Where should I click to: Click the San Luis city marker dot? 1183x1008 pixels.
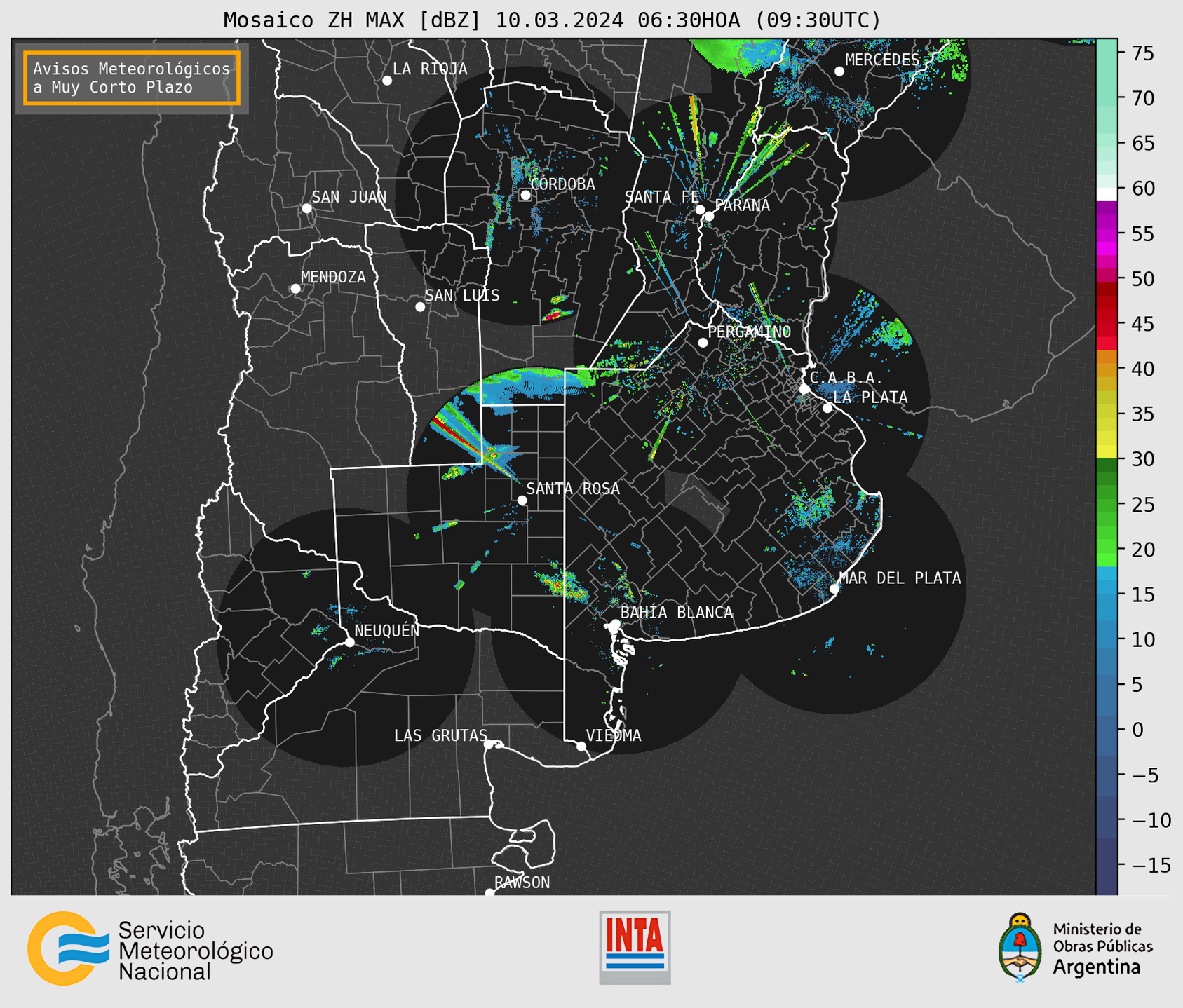420,307
